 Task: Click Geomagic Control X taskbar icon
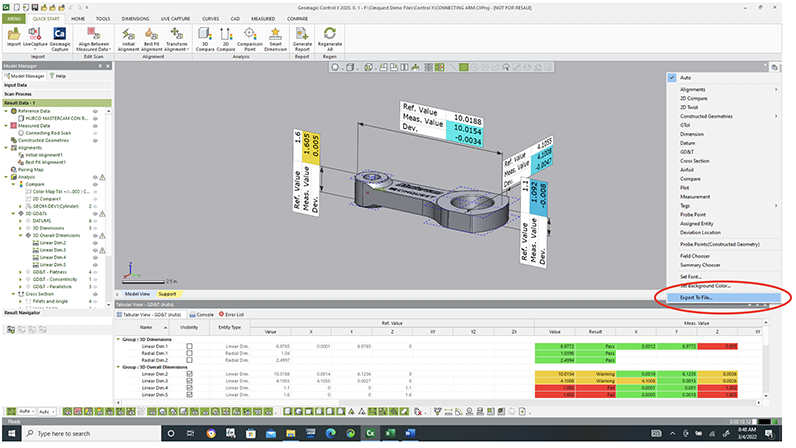[370, 433]
